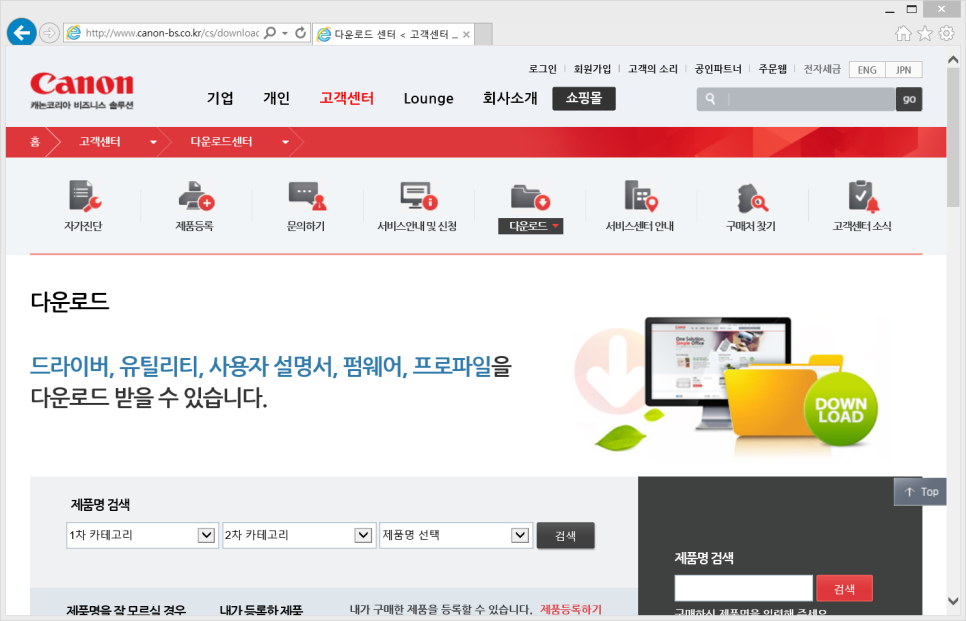
Task: Open the 고객의 소리 link
Action: click(653, 69)
